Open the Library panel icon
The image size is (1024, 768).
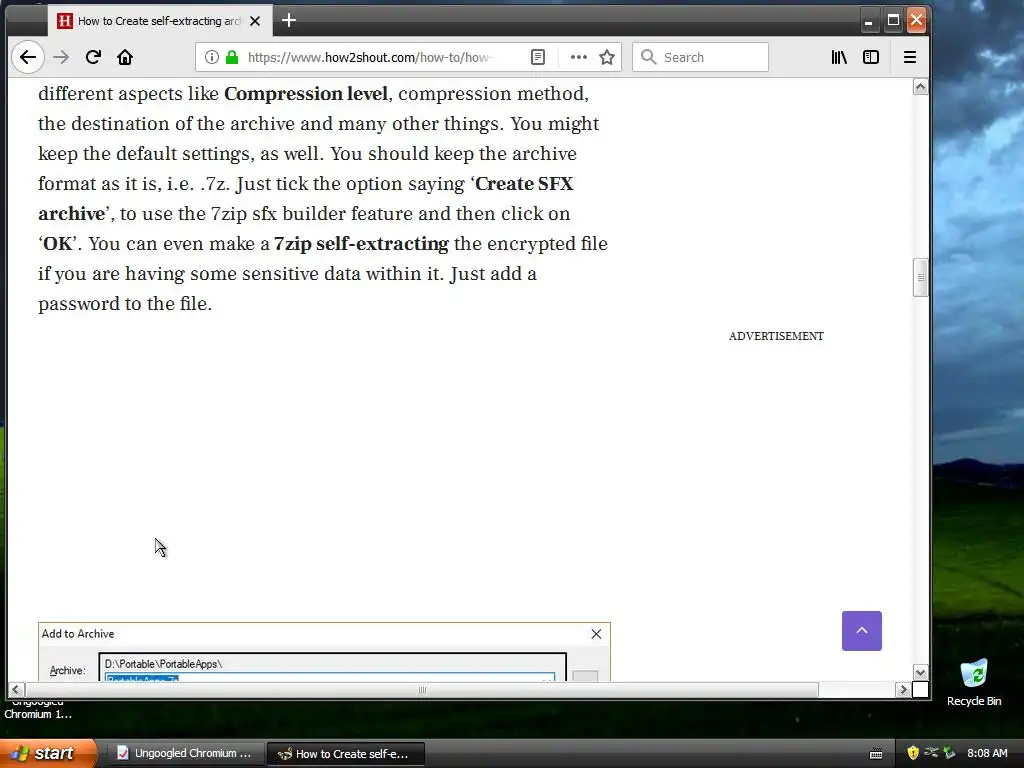[839, 57]
